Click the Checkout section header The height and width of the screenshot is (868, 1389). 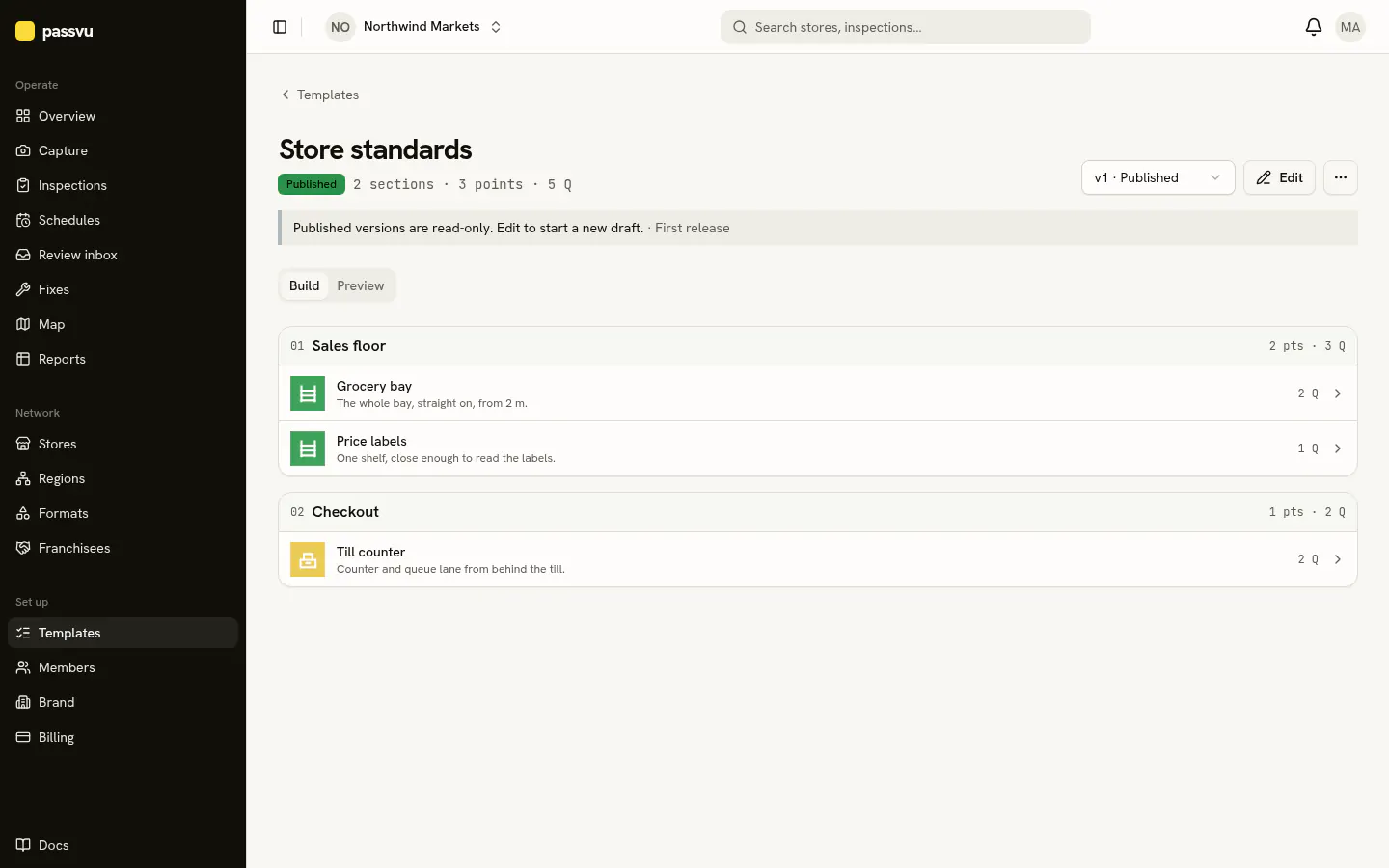pos(818,512)
